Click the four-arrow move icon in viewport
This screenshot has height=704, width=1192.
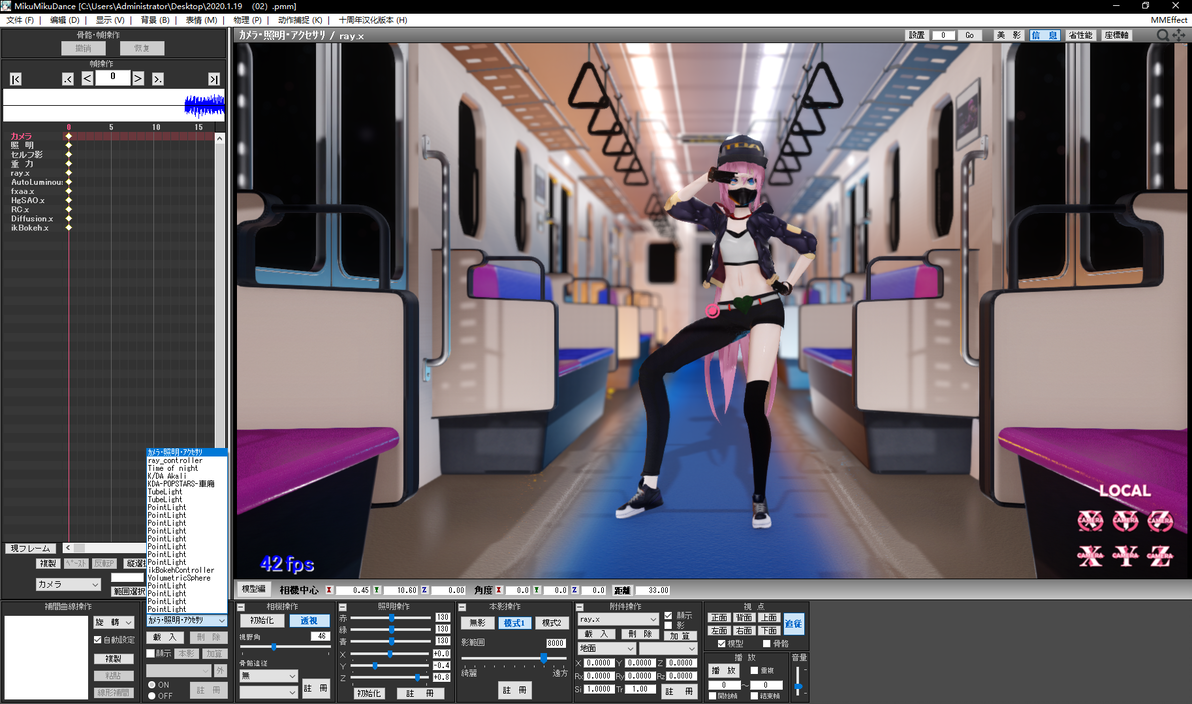coord(1178,35)
